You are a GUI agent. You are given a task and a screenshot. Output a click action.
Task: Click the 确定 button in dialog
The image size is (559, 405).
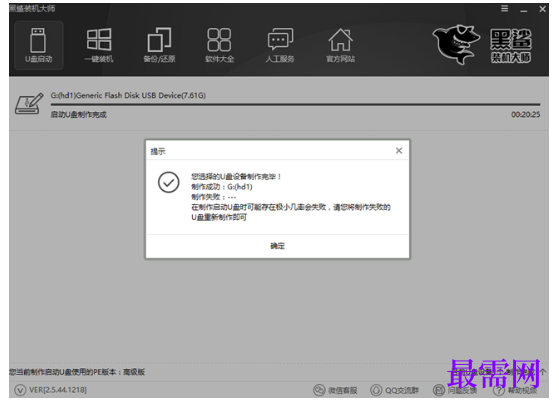[277, 246]
